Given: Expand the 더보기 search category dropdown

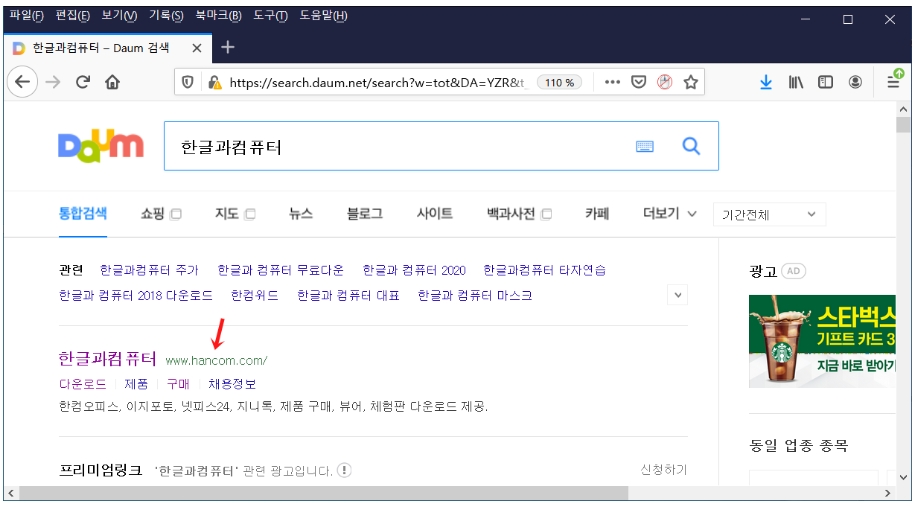Looking at the screenshot, I should pos(670,213).
